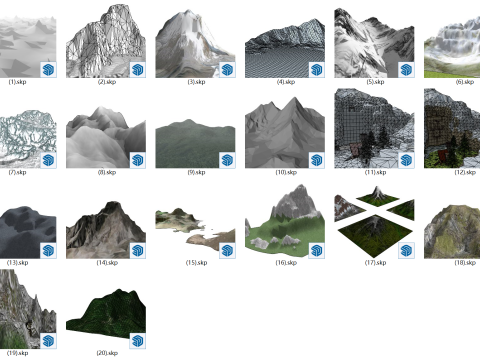Viewport: 480px width, 360px height.
Task: Choose the dark green mountain thumbnail (20).skp
Action: click(x=106, y=319)
